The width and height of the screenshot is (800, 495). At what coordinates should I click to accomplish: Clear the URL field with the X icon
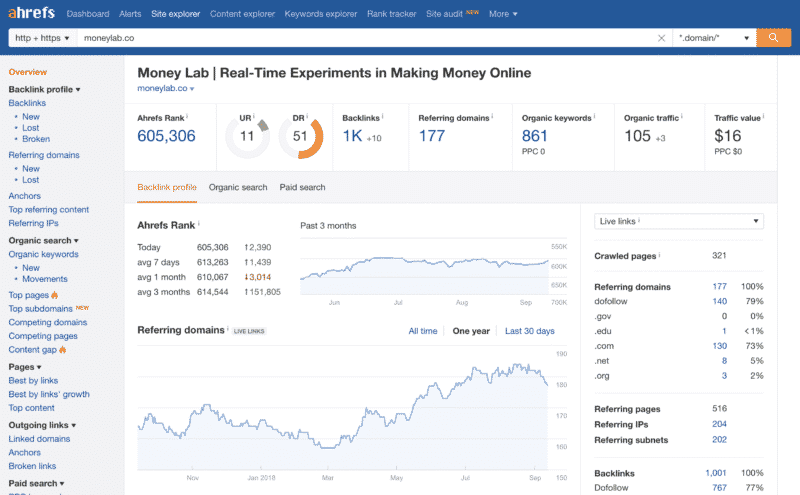click(x=661, y=38)
